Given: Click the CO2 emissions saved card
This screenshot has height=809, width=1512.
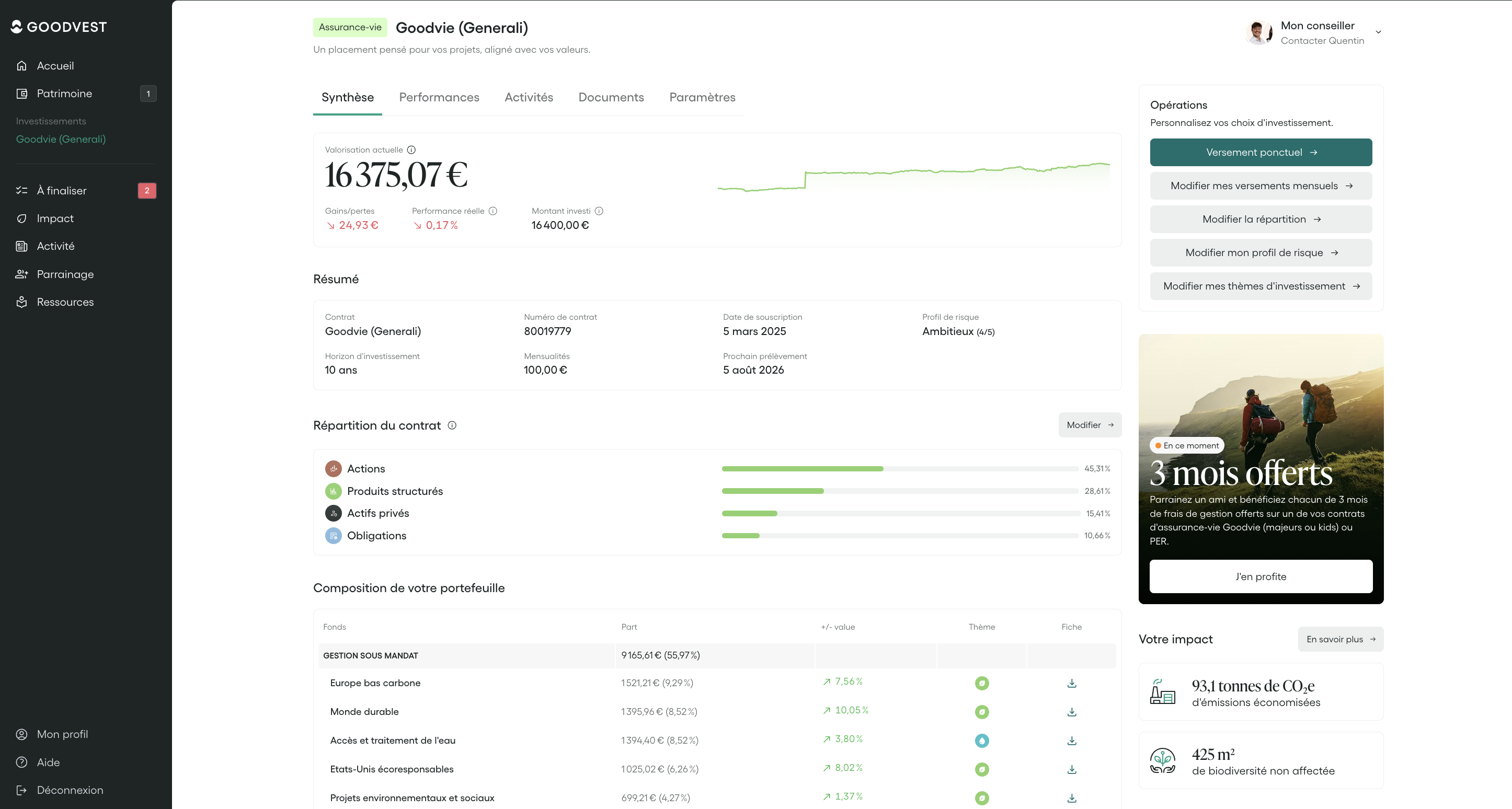Looking at the screenshot, I should [x=1261, y=691].
